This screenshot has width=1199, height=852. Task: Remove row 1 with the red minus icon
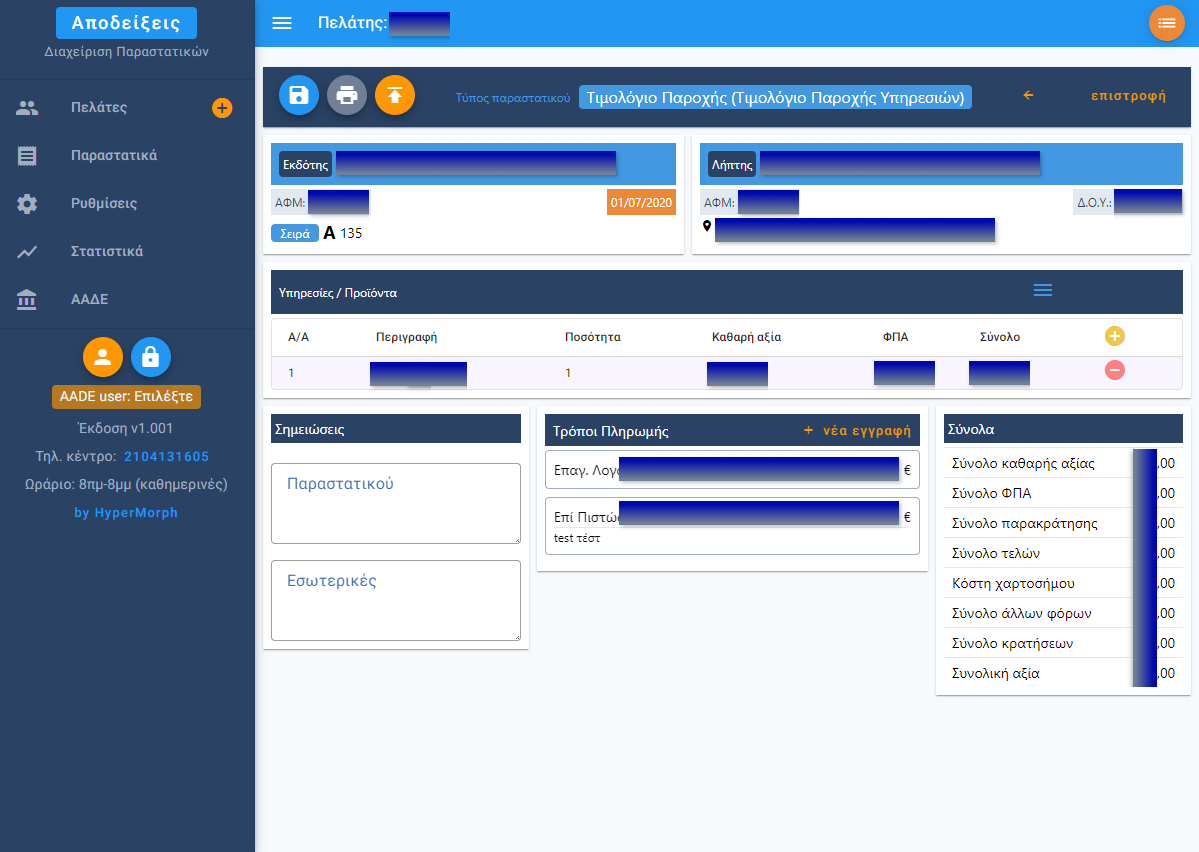point(1114,370)
